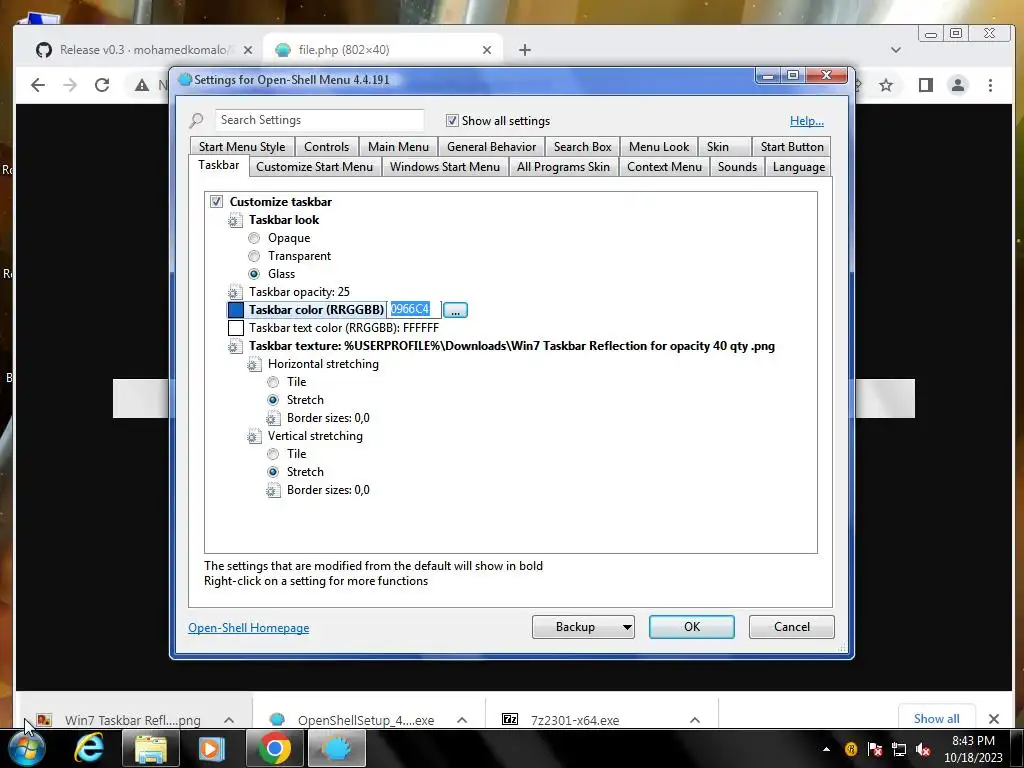Switch to the Start Menu Style tab
Screen dimensions: 1024x768
click(242, 147)
